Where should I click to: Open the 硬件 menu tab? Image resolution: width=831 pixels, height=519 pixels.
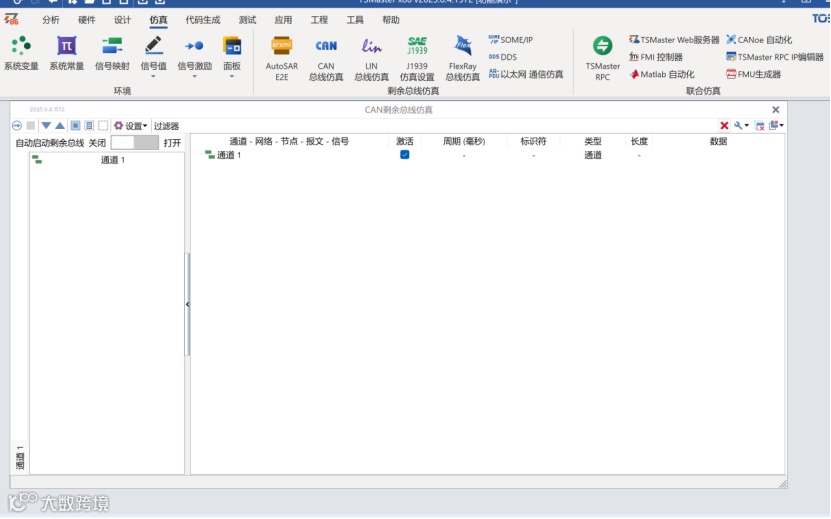tap(86, 20)
